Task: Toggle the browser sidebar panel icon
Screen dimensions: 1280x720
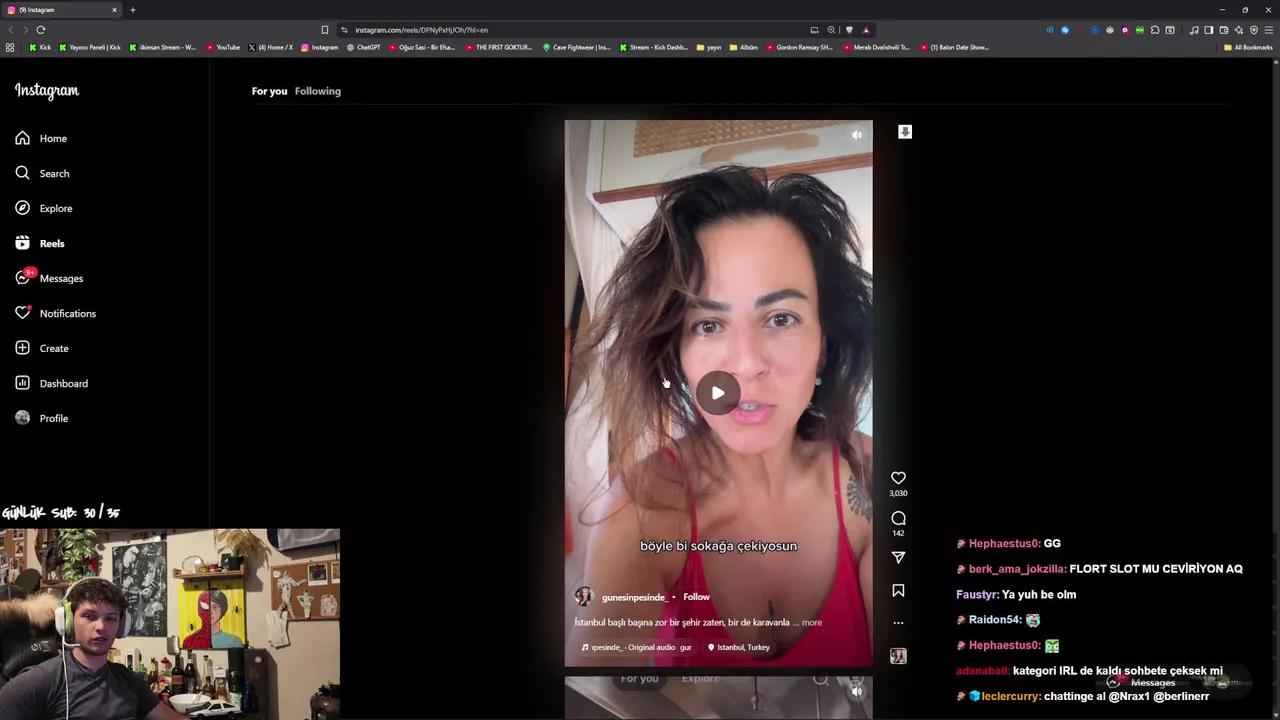Action: 1209,30
